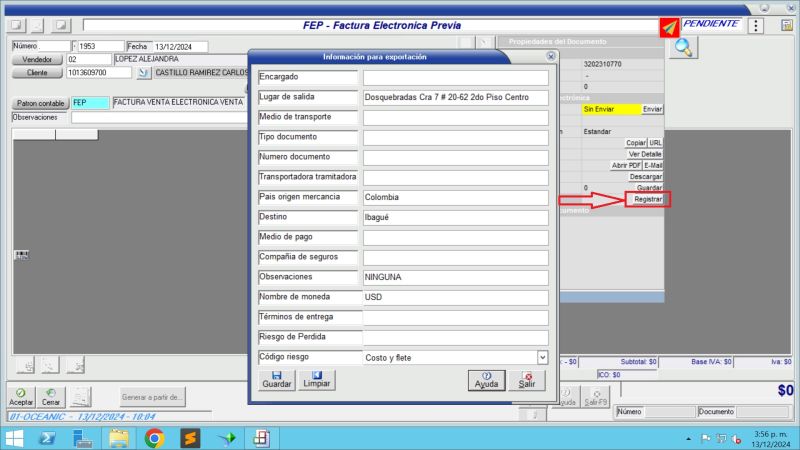800x450 pixels.
Task: Open the three-dots options menu
Action: tap(756, 26)
